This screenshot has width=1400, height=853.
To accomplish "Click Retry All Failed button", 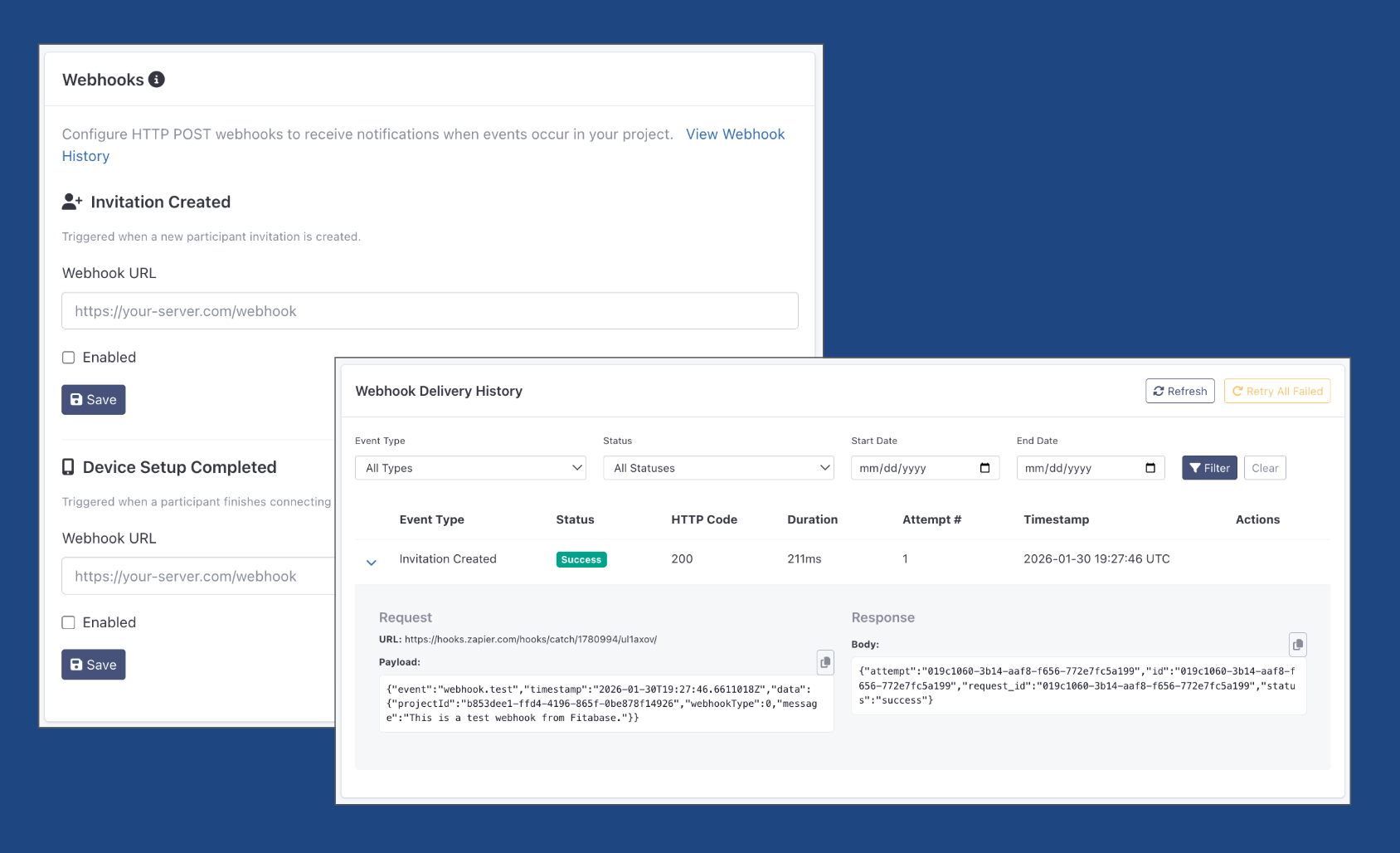I will point(1277,391).
